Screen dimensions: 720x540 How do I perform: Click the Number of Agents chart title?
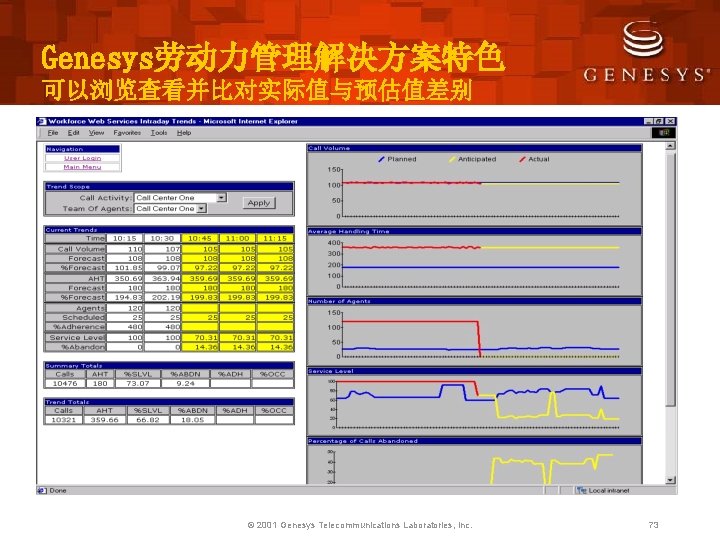coord(339,301)
